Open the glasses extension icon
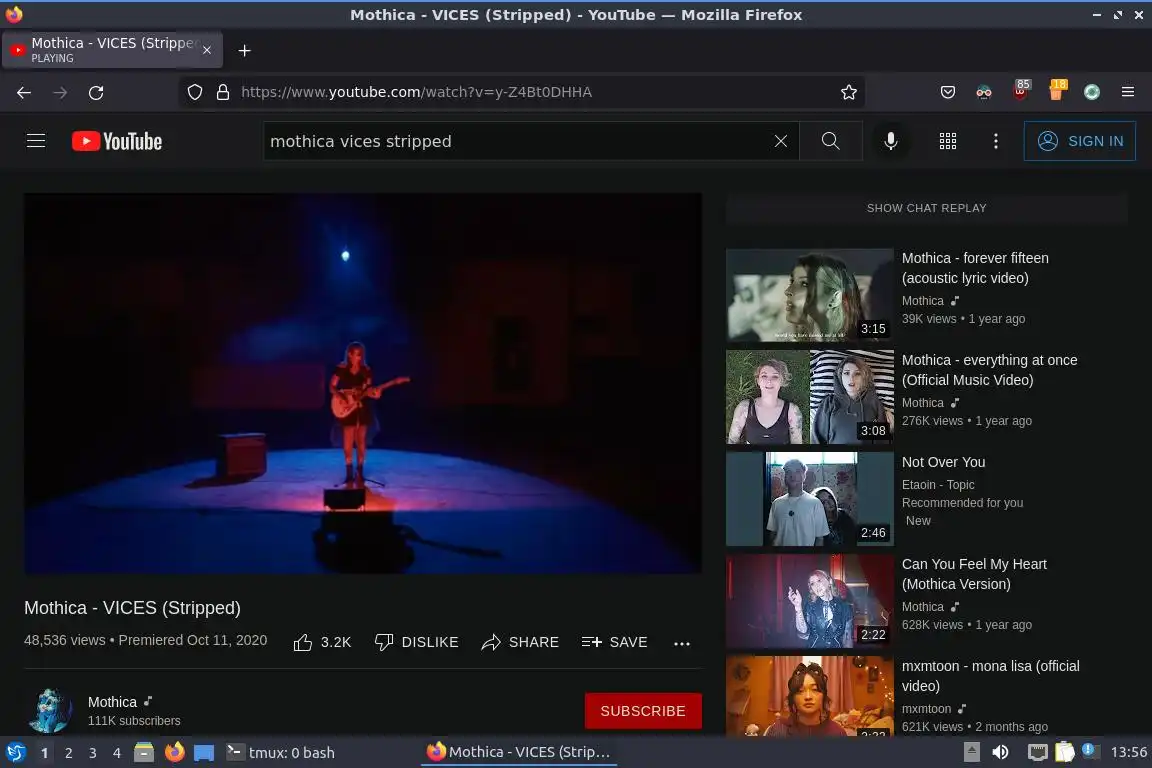The width and height of the screenshot is (1152, 768). pos(984,92)
